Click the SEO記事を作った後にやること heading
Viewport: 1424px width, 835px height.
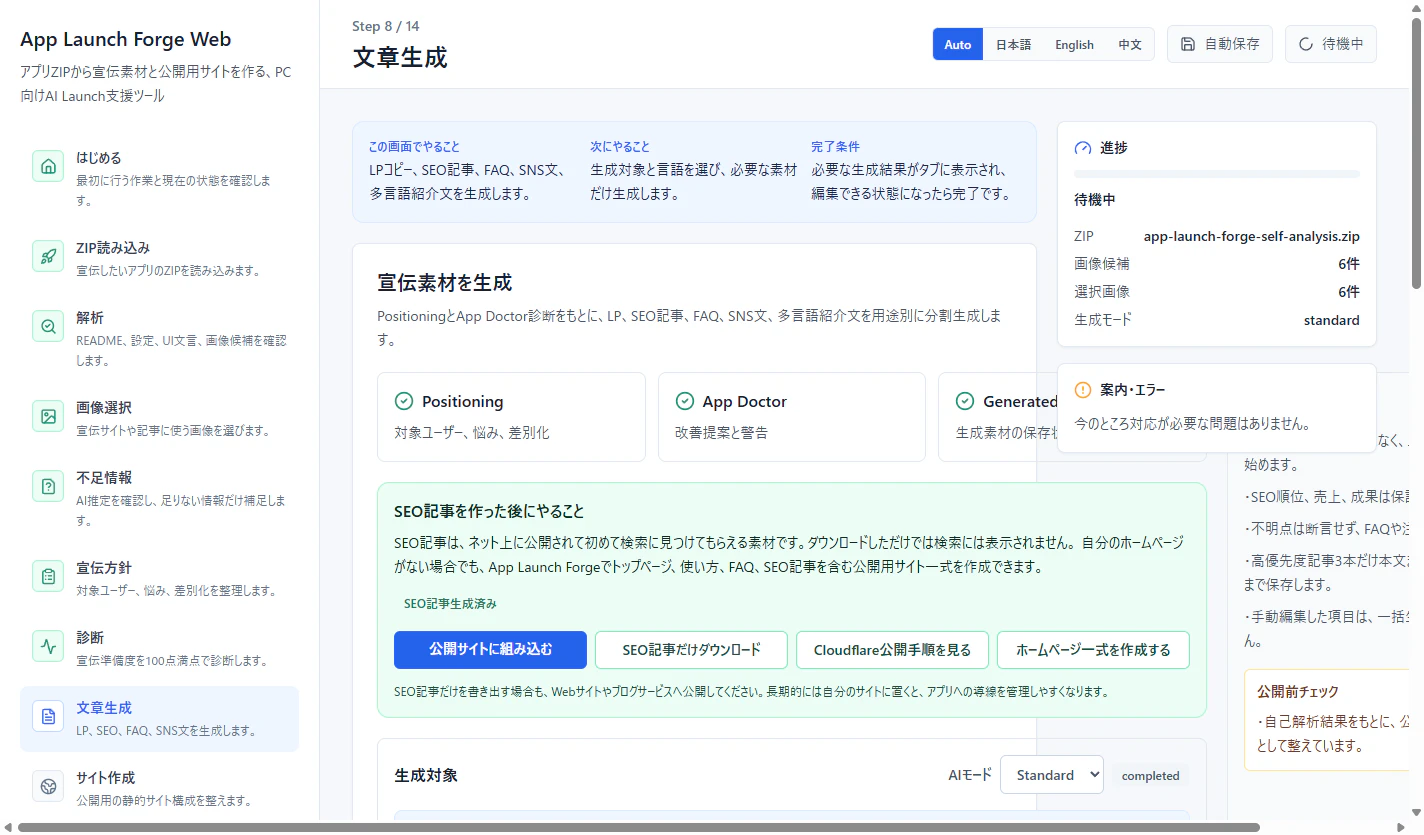[489, 511]
